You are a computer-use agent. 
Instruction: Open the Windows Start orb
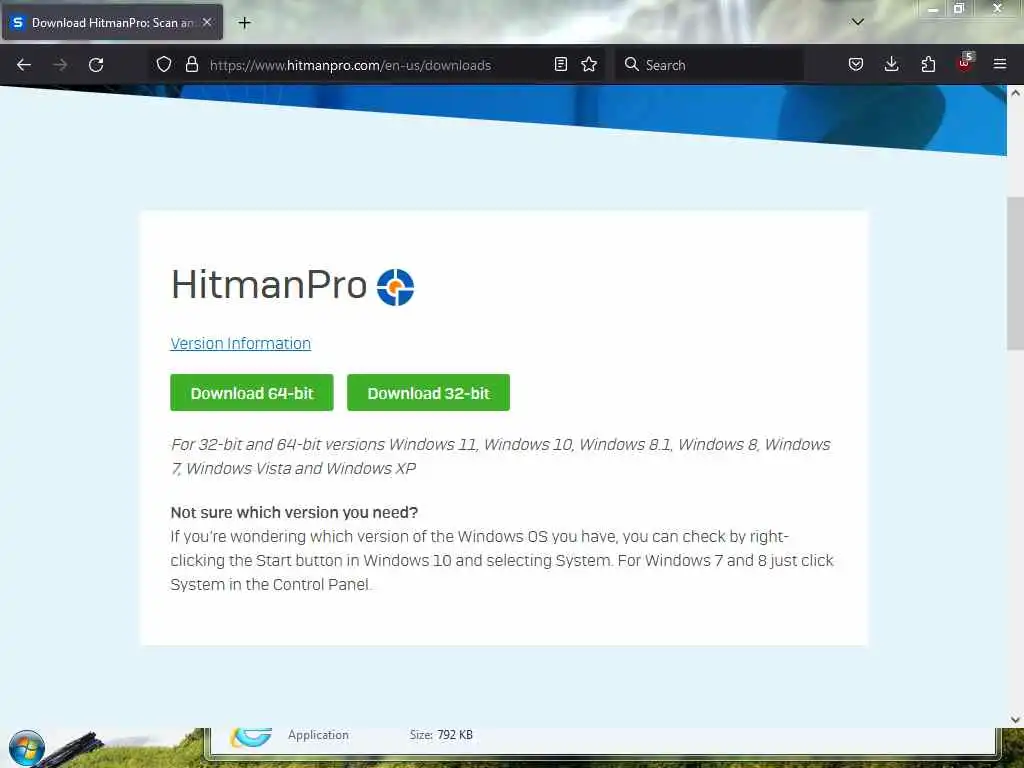coord(26,748)
